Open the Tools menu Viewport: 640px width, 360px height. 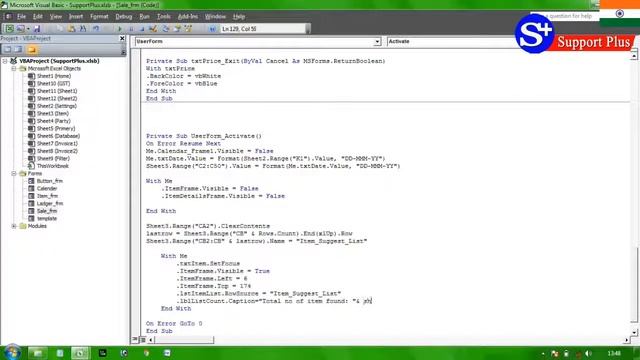(164, 17)
